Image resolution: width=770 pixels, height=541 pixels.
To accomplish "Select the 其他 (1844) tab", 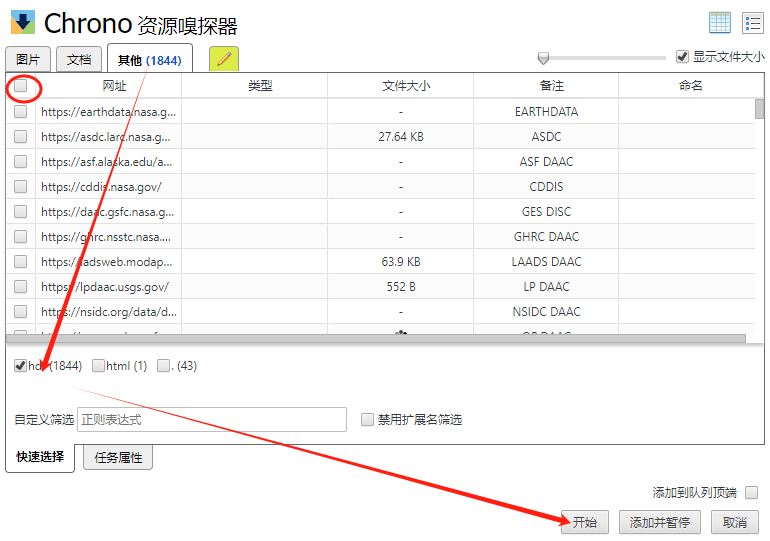I will pos(150,60).
